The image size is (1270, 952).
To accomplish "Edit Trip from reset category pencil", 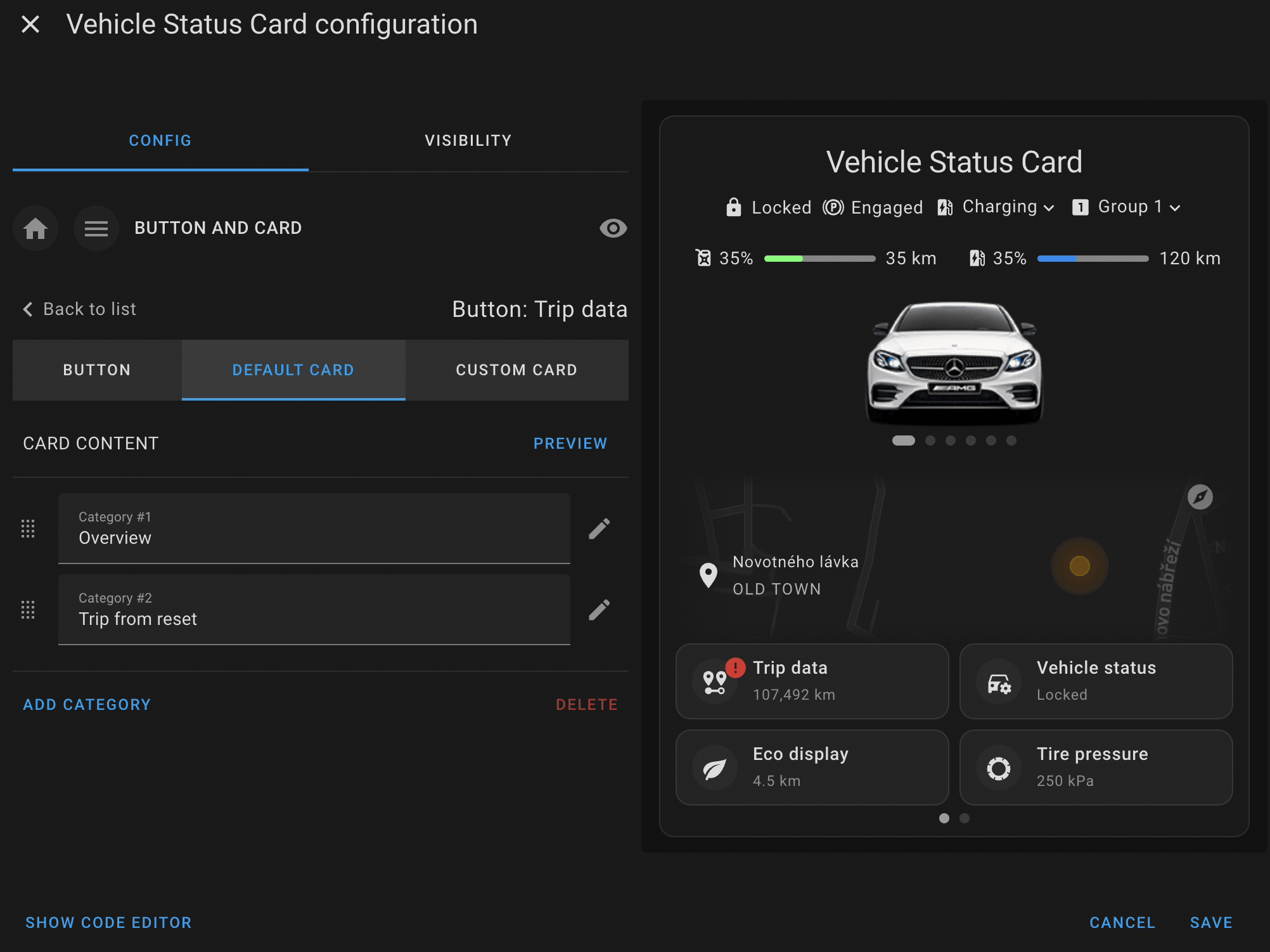I will [599, 610].
